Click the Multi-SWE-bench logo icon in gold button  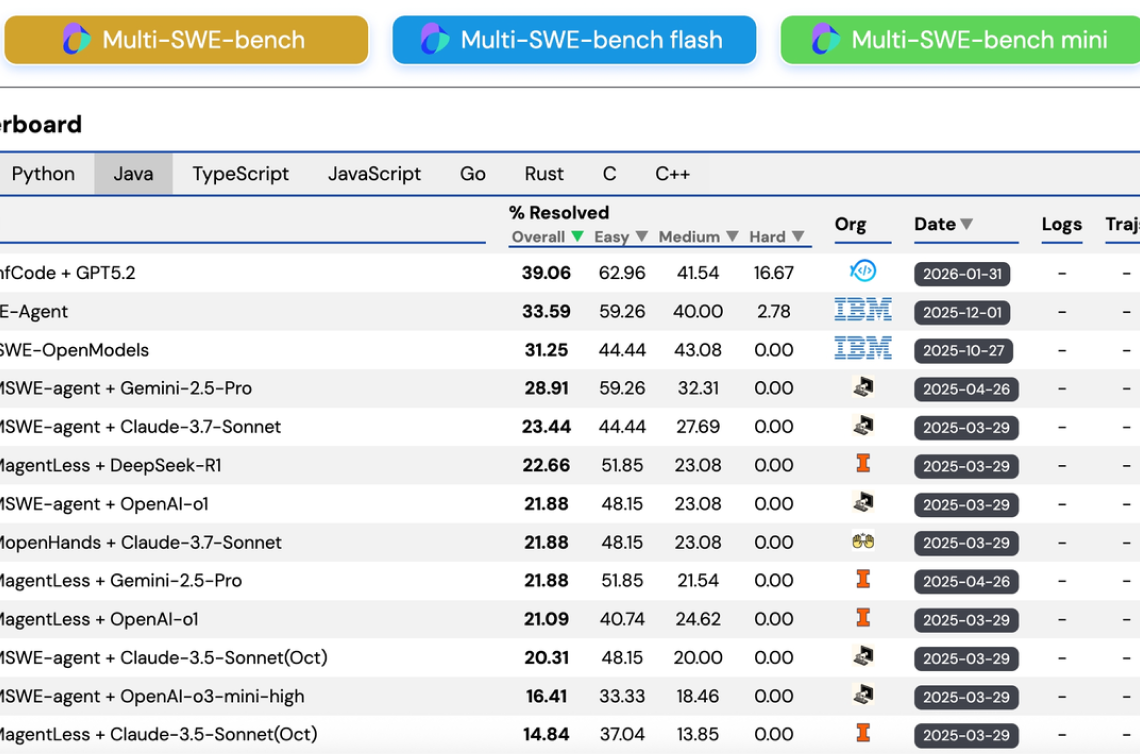(76, 39)
